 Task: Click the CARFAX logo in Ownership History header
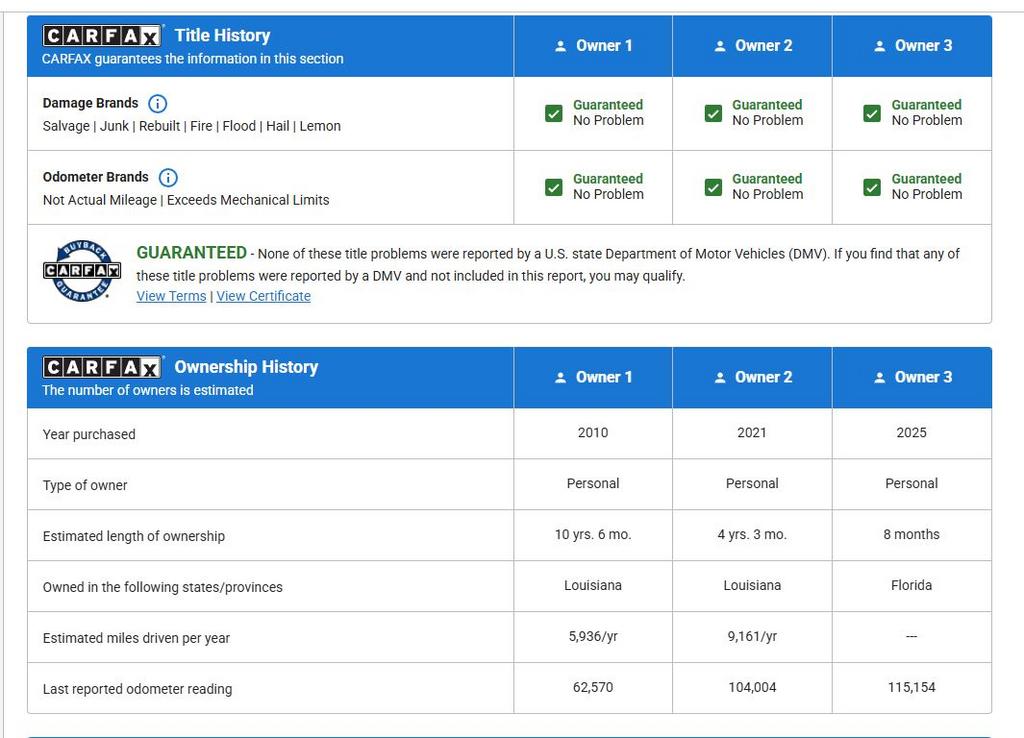point(103,367)
